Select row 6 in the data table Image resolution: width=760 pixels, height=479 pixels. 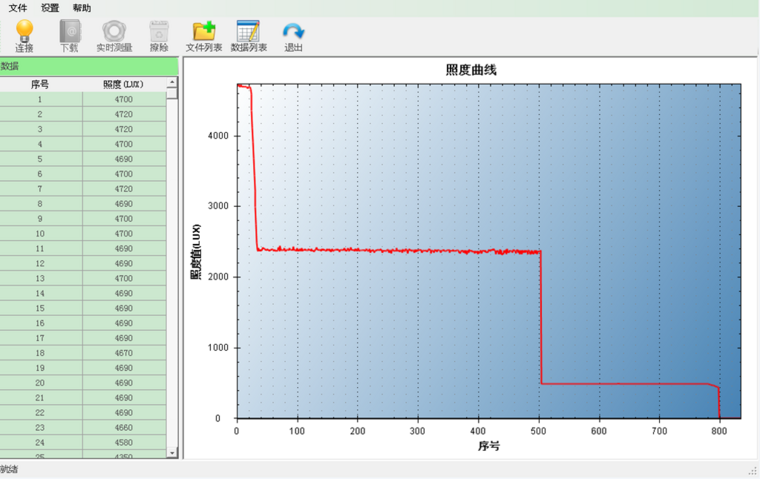coord(83,174)
